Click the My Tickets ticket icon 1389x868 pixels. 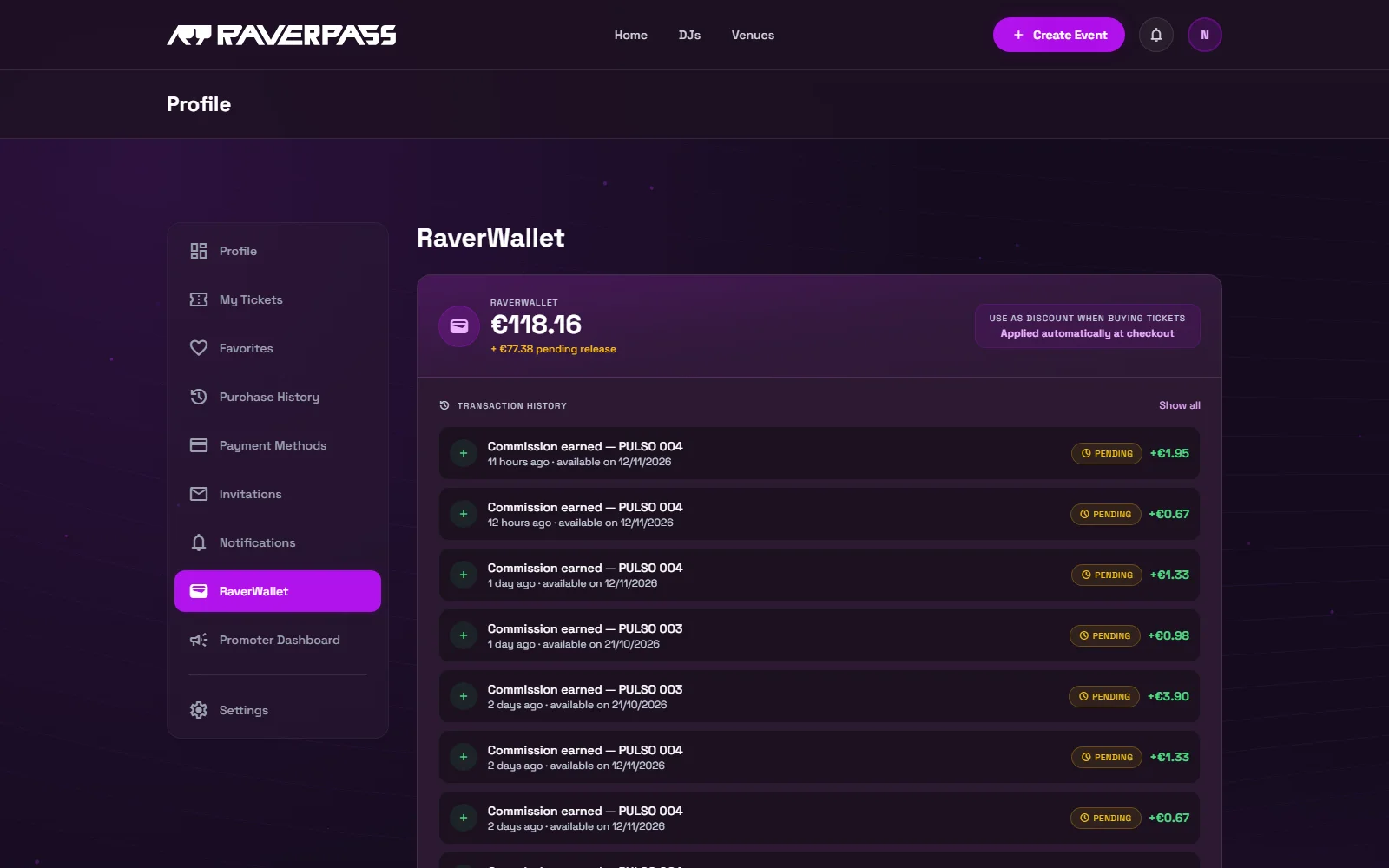tap(199, 299)
